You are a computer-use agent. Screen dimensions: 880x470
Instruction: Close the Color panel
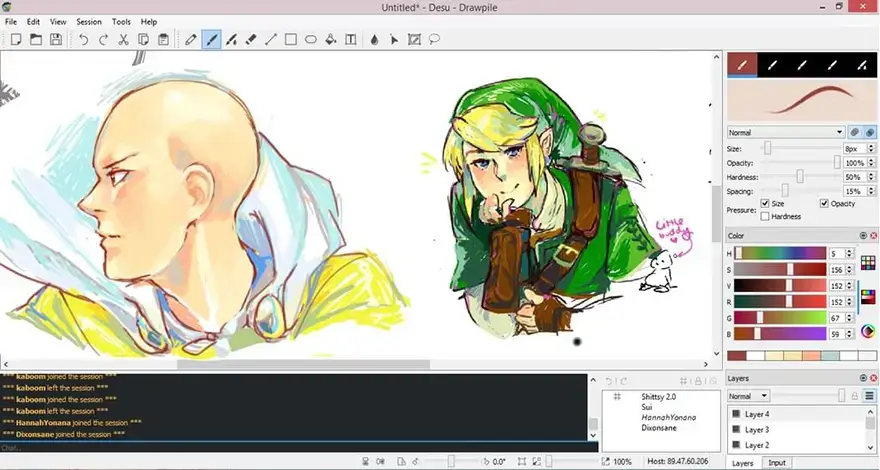tap(873, 236)
